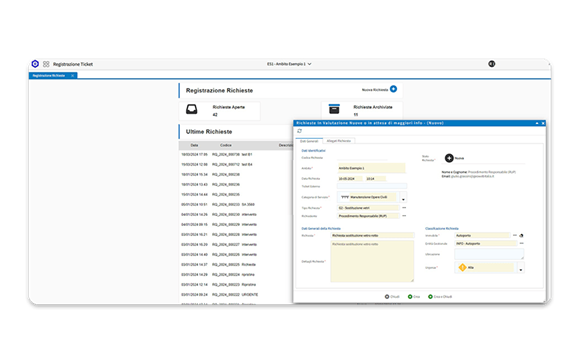Open the request row labeled Richiesta
Image resolution: width=576 pixels, height=362 pixels.
coord(236,264)
